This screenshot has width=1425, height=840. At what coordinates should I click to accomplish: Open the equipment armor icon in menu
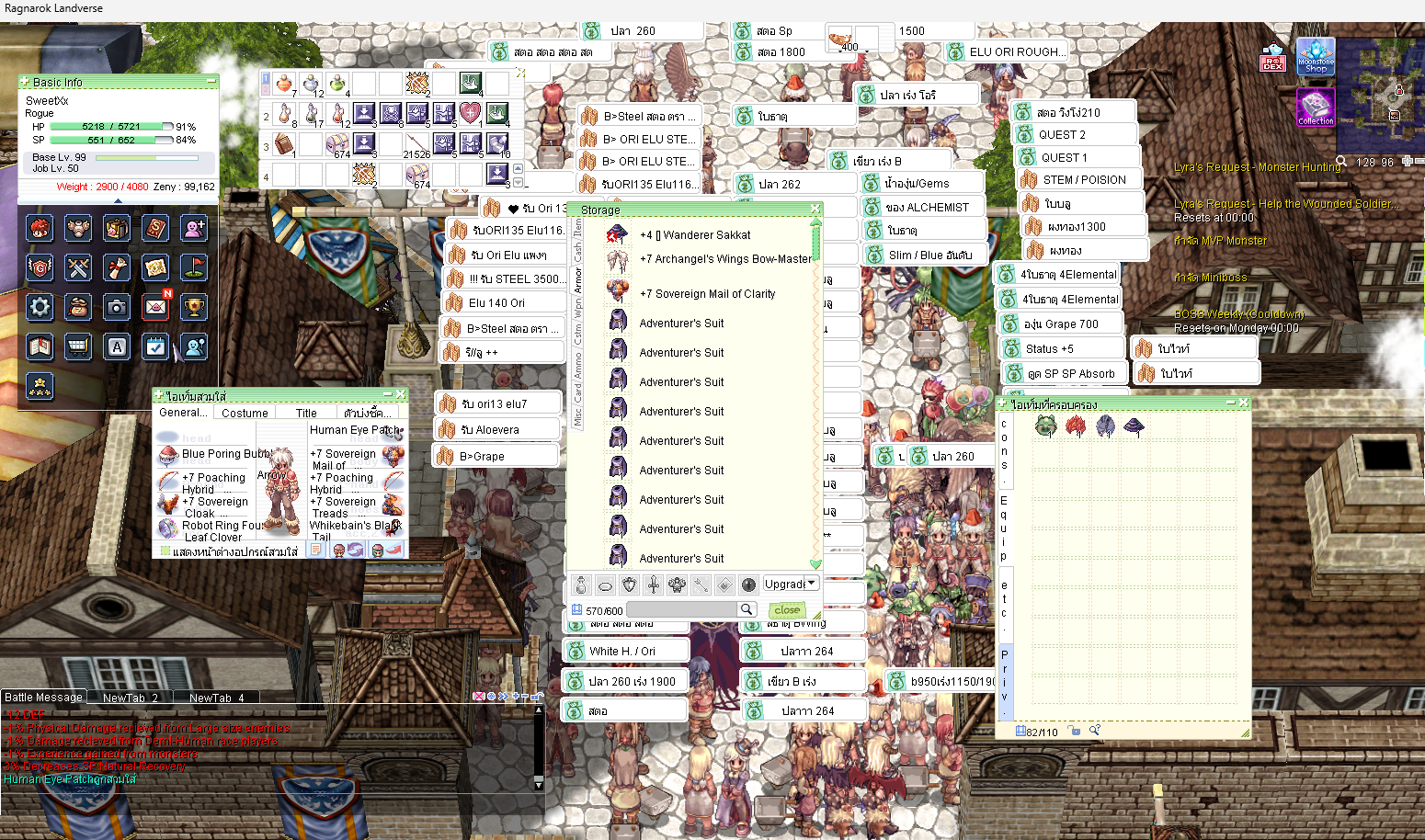tap(78, 228)
